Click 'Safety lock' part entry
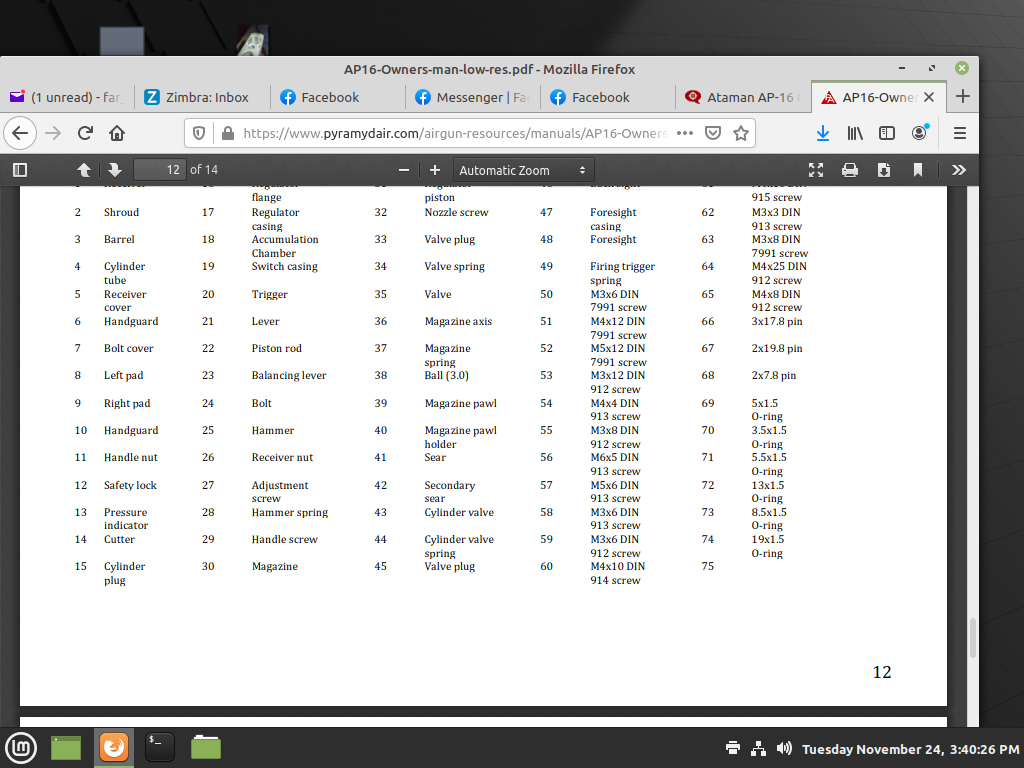Image resolution: width=1024 pixels, height=768 pixels. (x=130, y=485)
